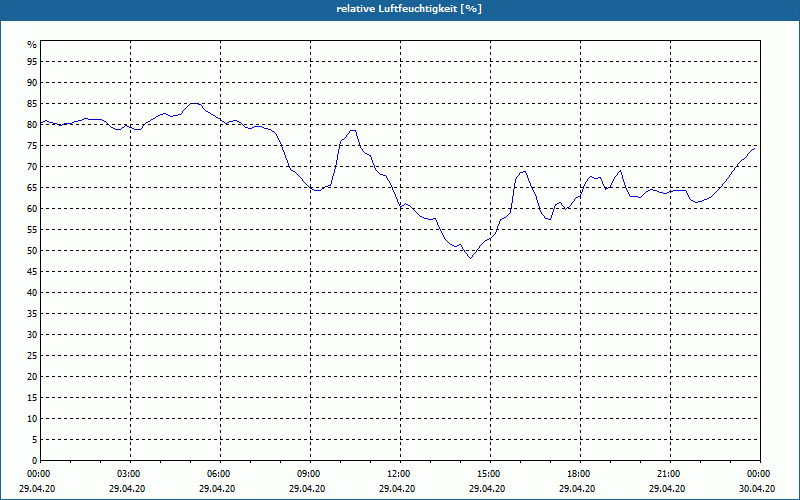This screenshot has height=500, width=800.
Task: Click the y-axis label '25'
Action: [32, 356]
